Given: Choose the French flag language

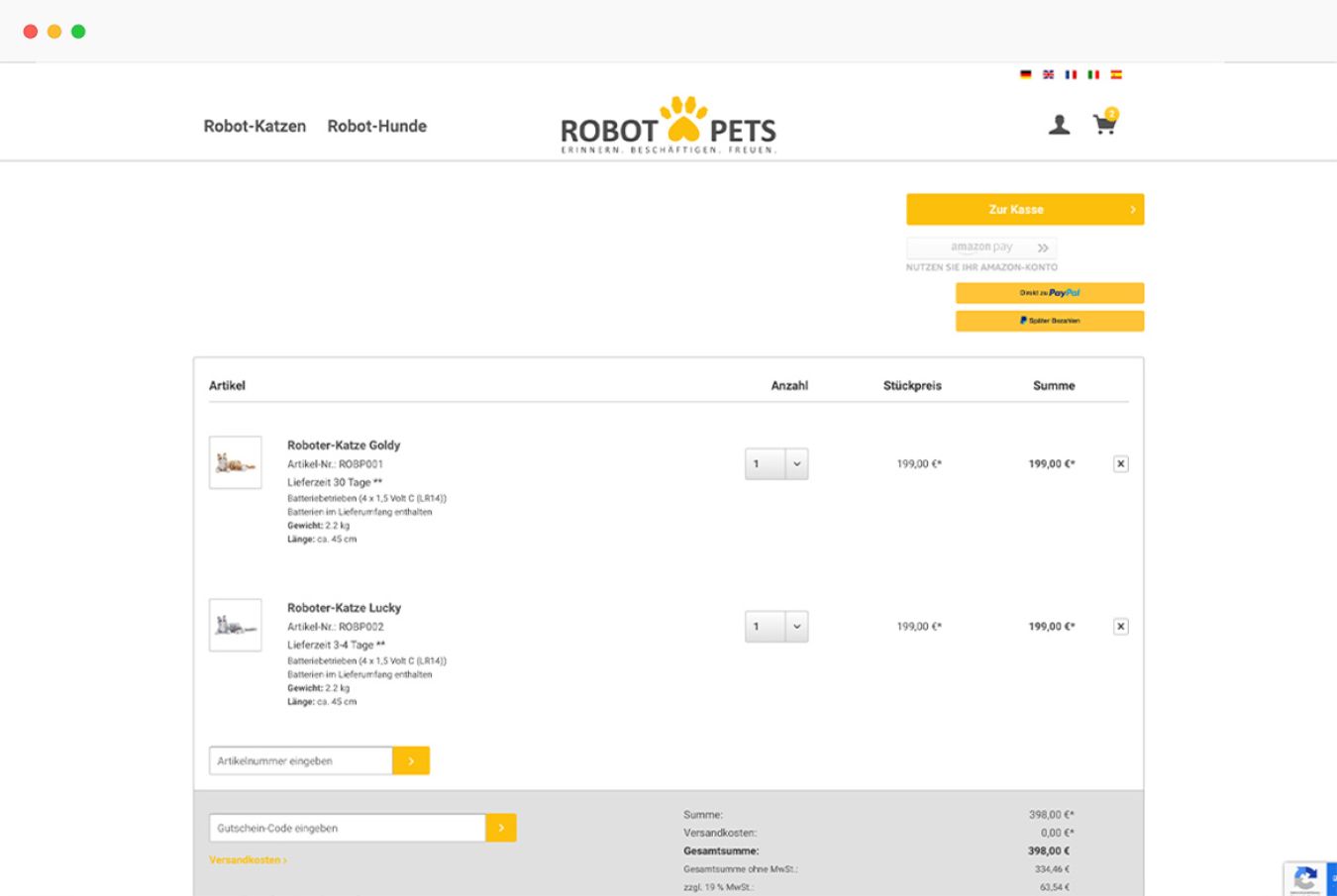Looking at the screenshot, I should coord(1071,74).
